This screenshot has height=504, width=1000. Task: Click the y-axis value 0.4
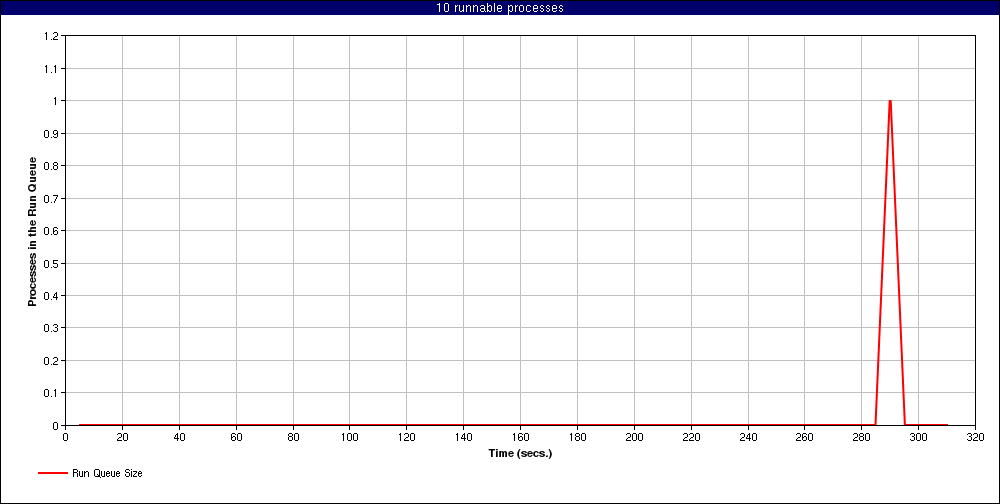pyautogui.click(x=53, y=295)
